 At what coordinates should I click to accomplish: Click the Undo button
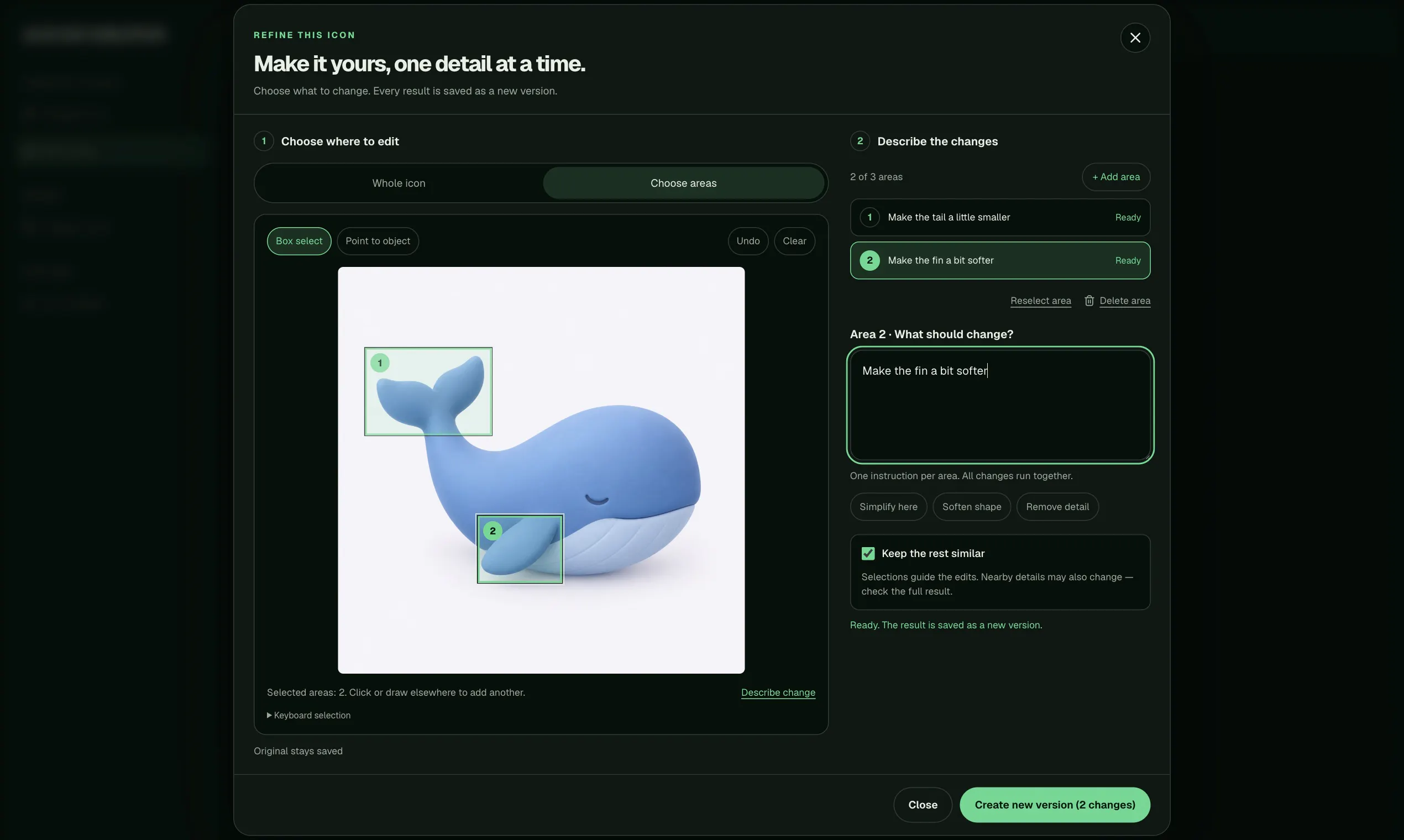coord(748,241)
